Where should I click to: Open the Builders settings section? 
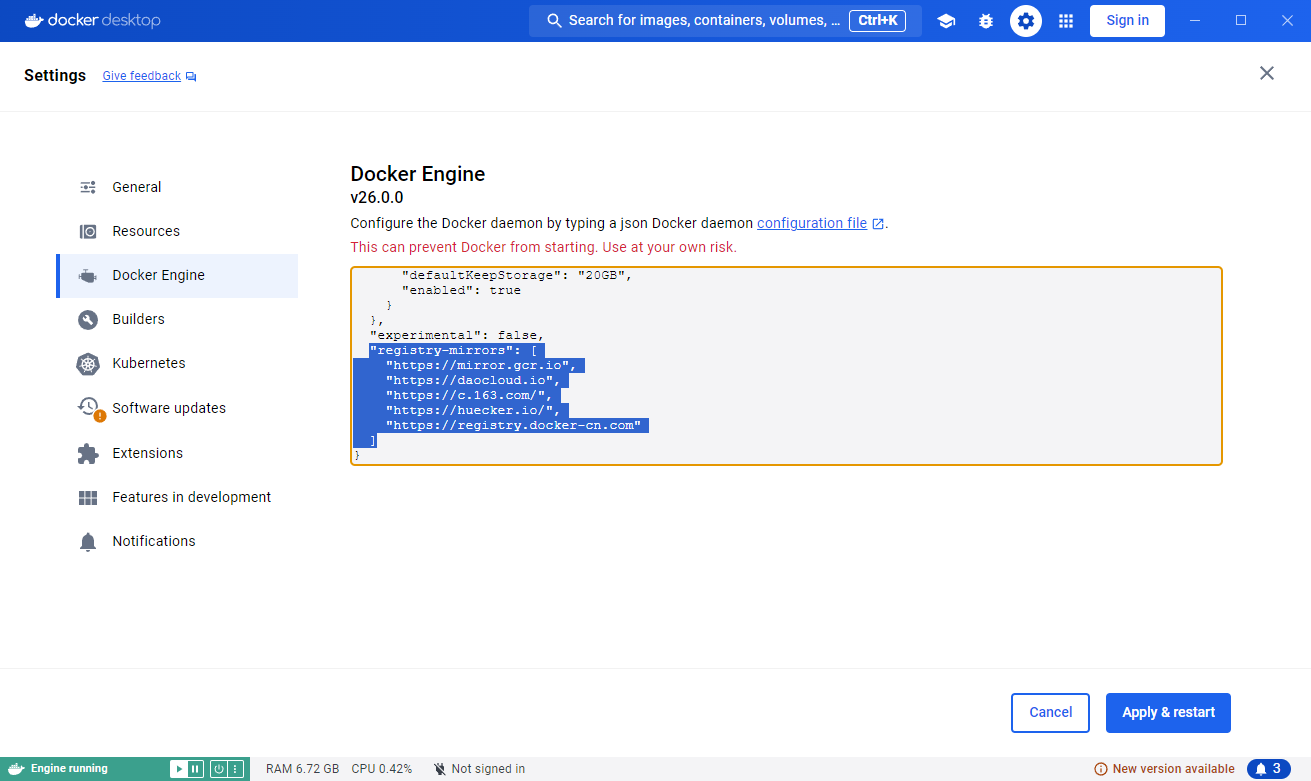click(139, 319)
